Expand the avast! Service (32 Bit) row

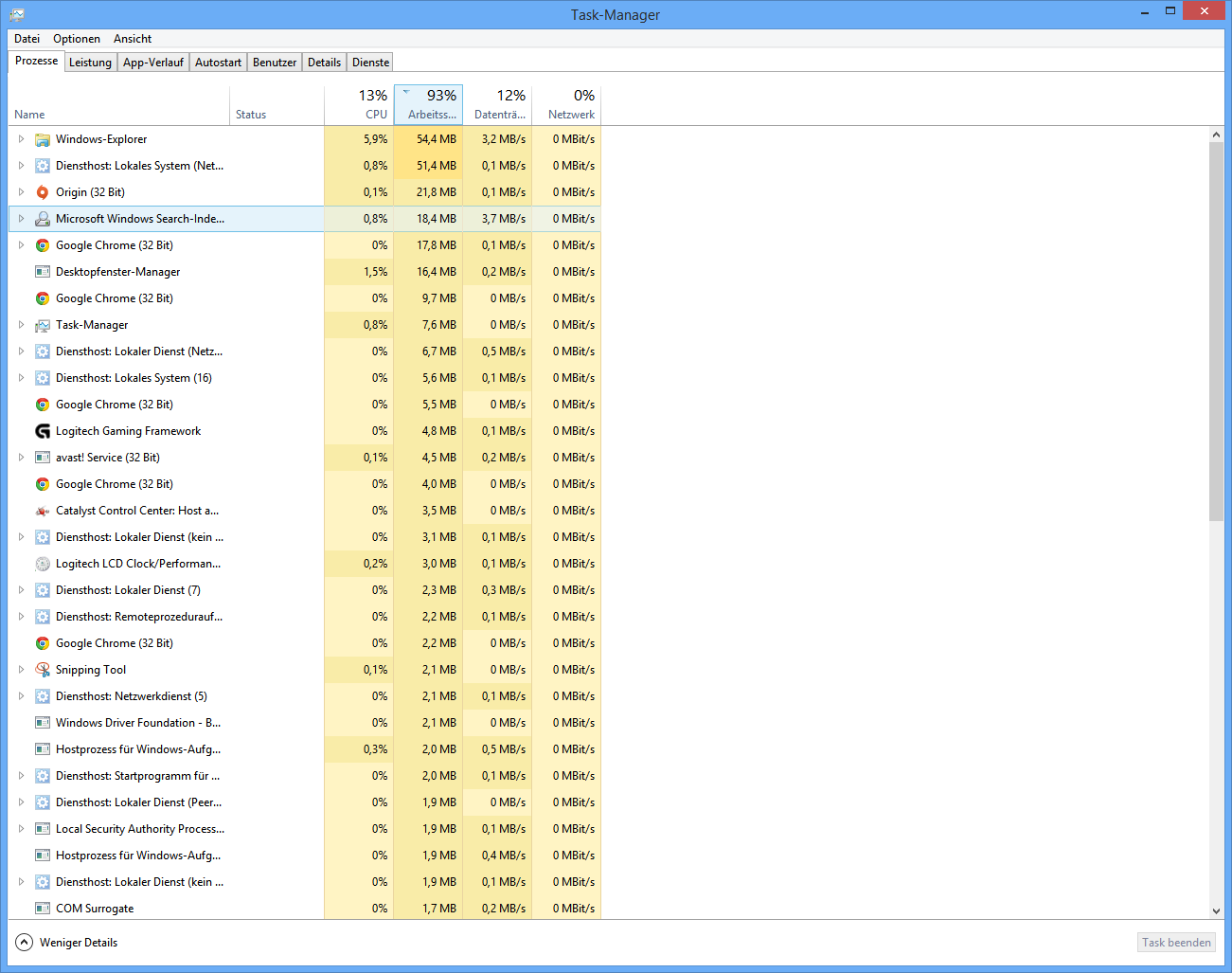21,458
